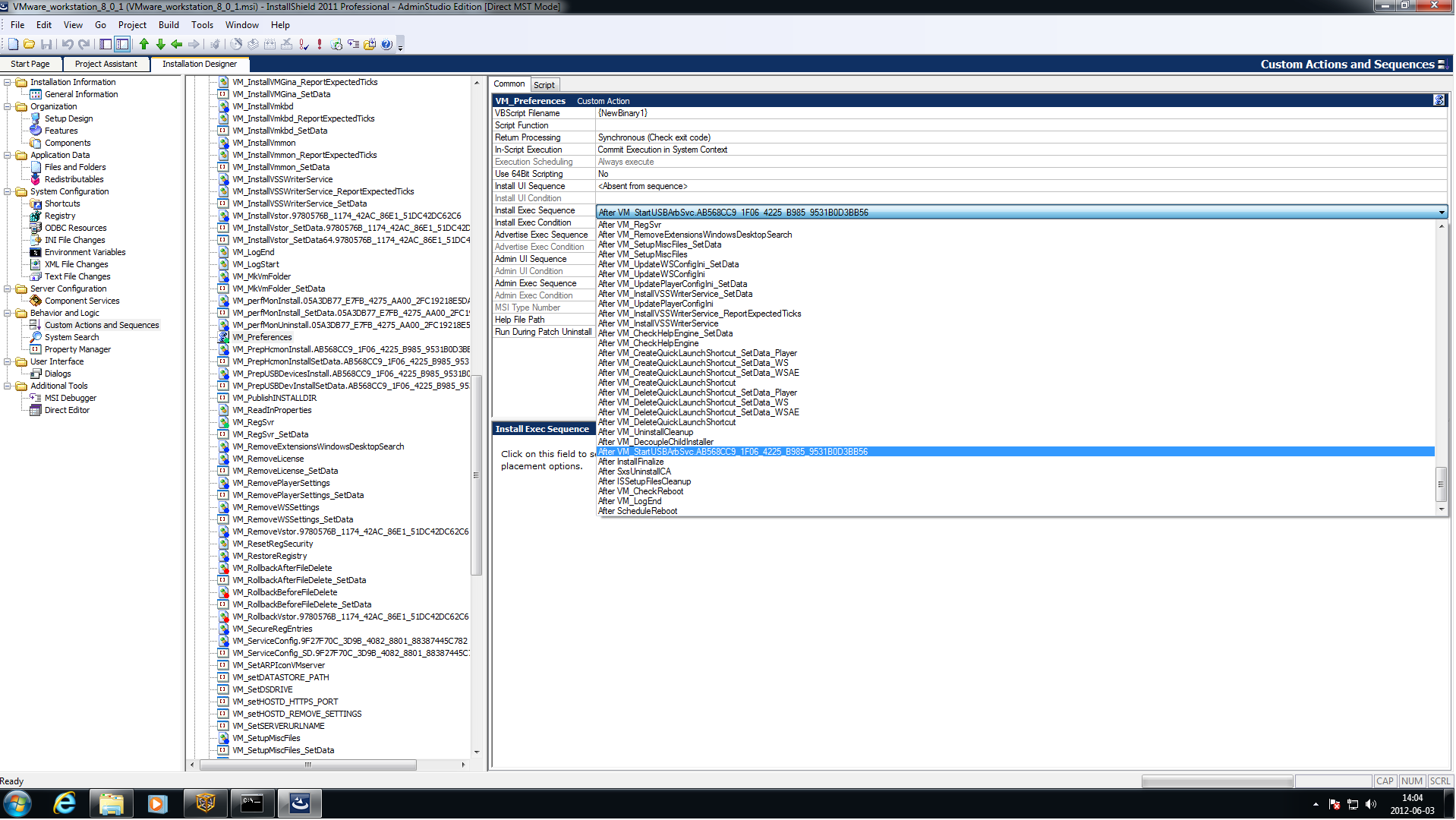Click the dropdown list's scrollbar down arrow

point(1442,509)
